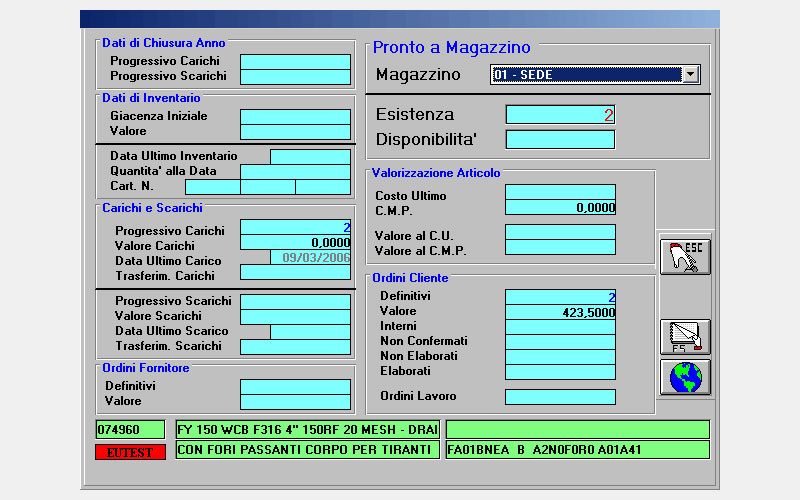Click the FY 150 WCB F316 description field
The width and height of the screenshot is (800, 500).
click(x=308, y=430)
